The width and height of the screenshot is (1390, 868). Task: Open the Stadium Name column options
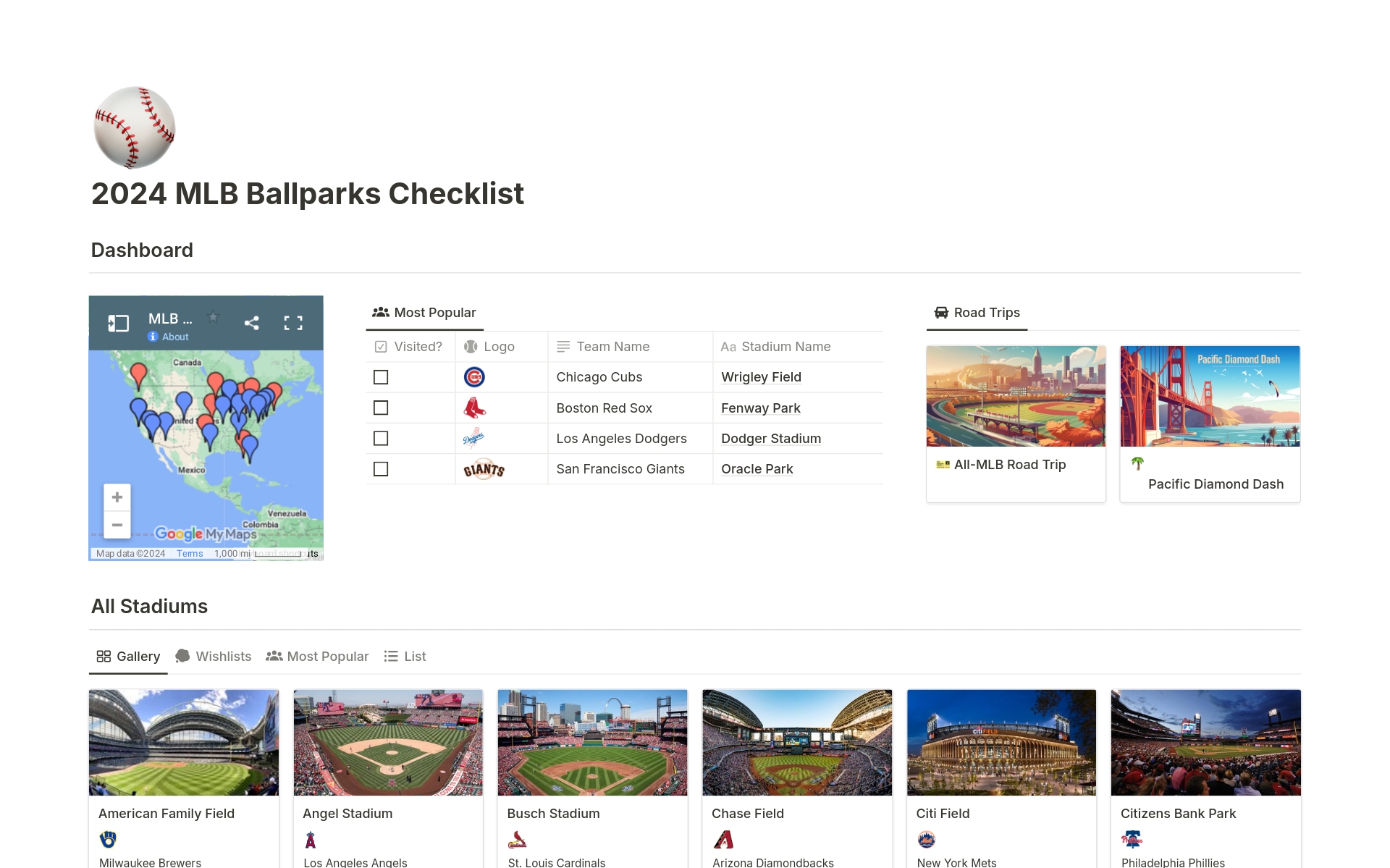tap(785, 346)
